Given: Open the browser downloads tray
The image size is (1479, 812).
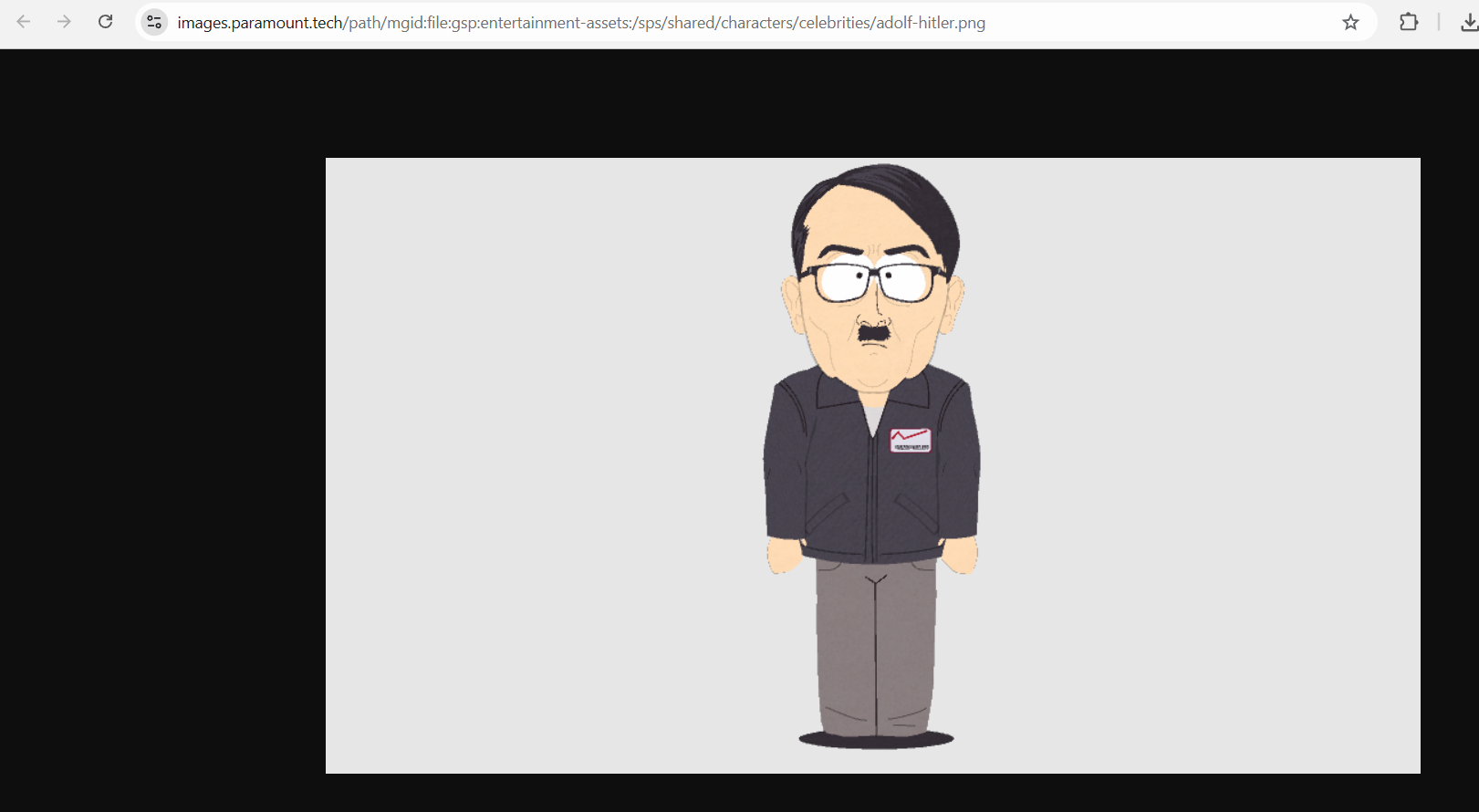Looking at the screenshot, I should 1469,22.
